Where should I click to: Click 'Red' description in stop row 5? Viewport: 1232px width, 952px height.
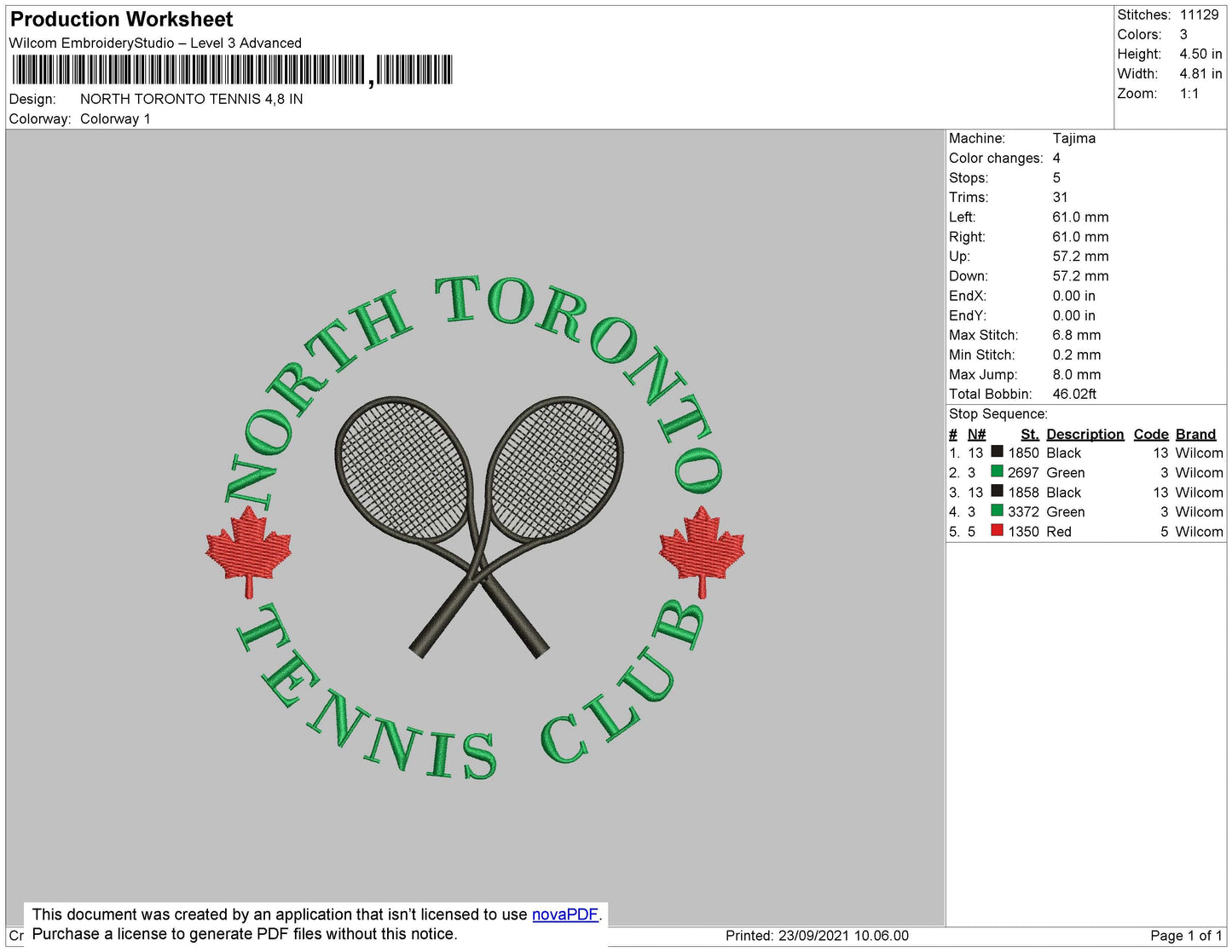coord(1059,531)
